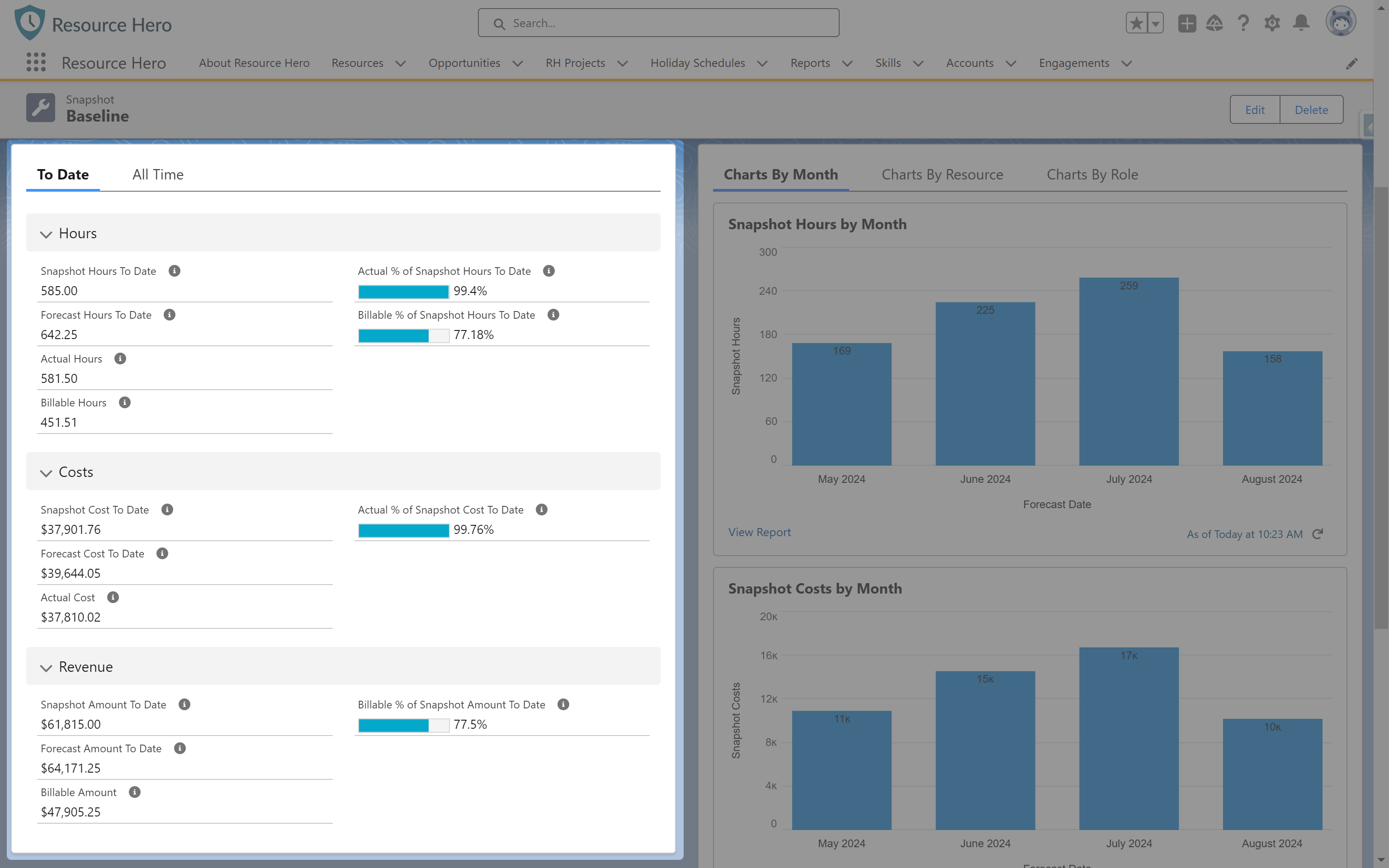Switch to the All Time tab
The height and width of the screenshot is (868, 1389).
pos(158,175)
